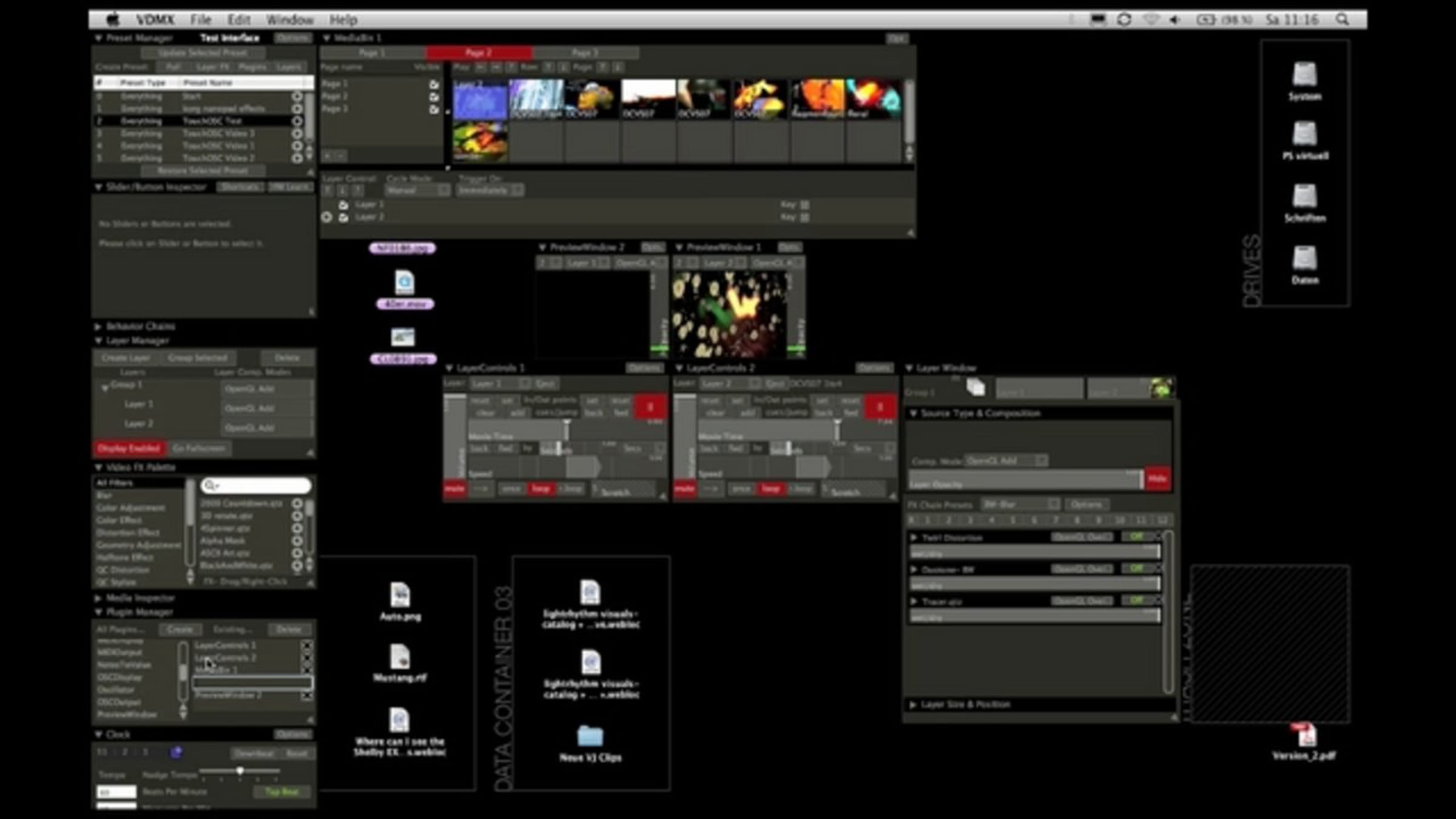This screenshot has height=819, width=1456.
Task: Click trigger icon of TouchOSC Test preset
Action: pos(297,121)
